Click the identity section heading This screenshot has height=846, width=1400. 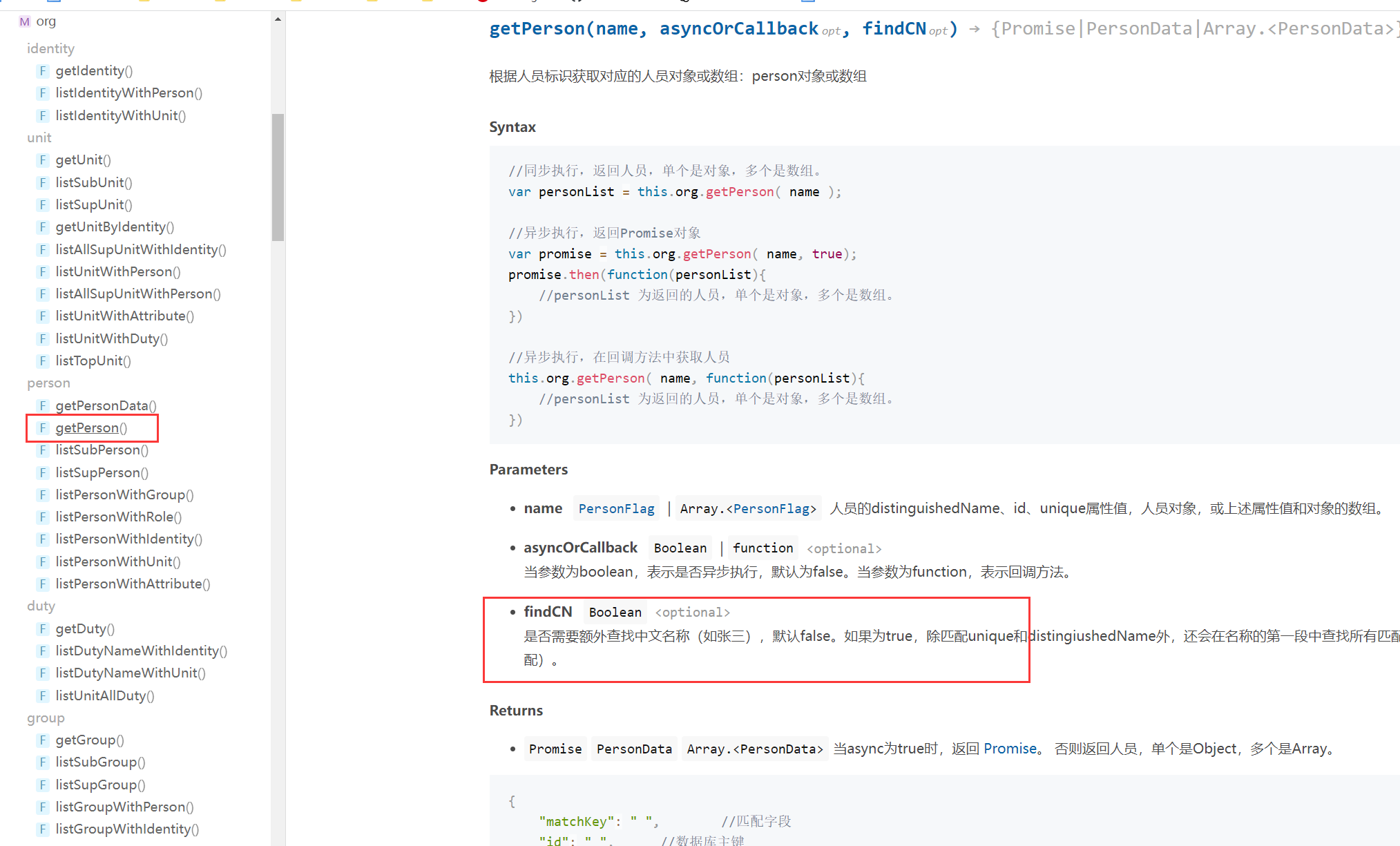click(50, 48)
